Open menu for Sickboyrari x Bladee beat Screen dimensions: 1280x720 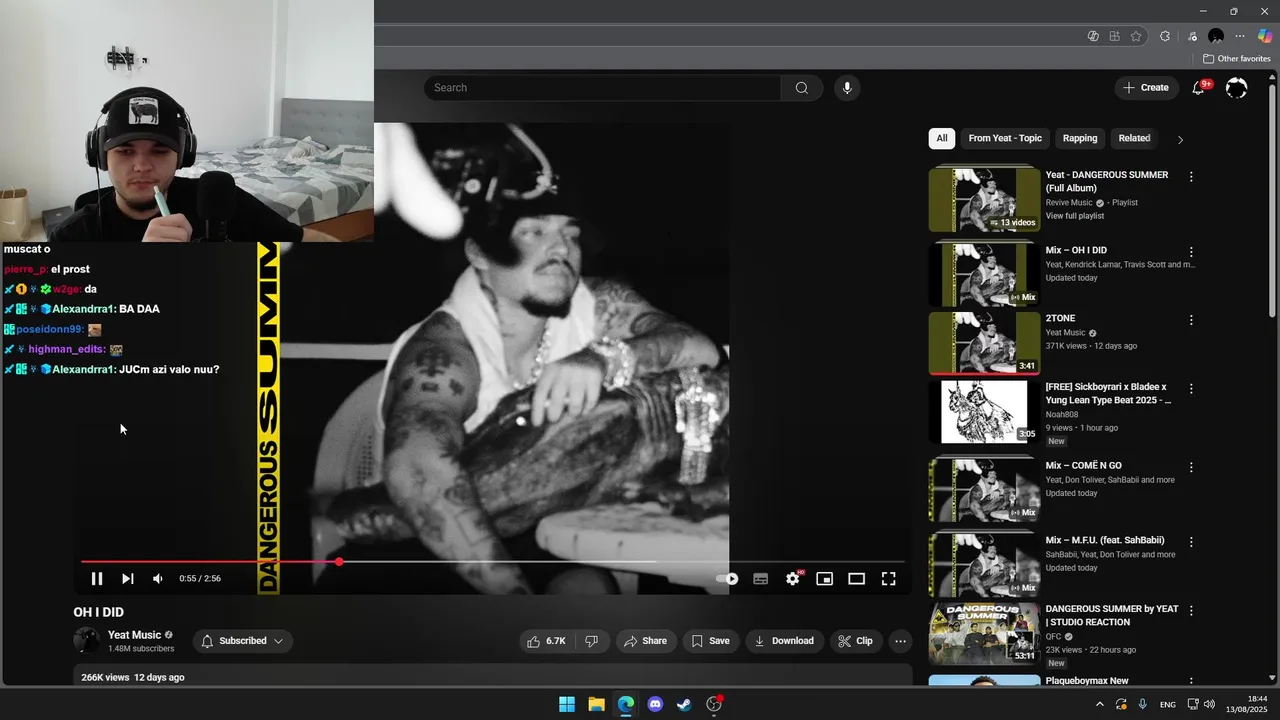pos(1191,388)
